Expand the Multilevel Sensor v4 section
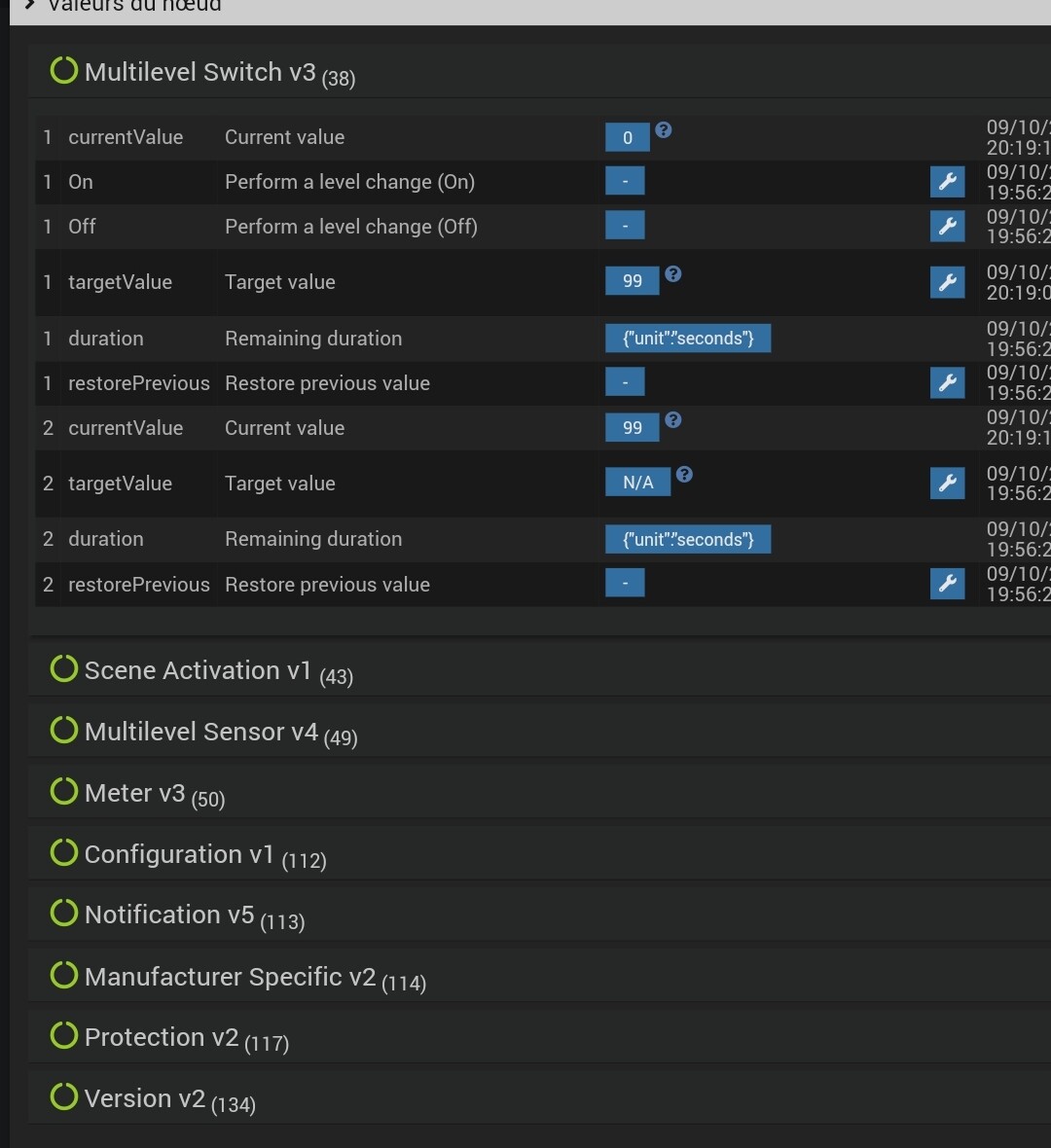 pyautogui.click(x=200, y=733)
